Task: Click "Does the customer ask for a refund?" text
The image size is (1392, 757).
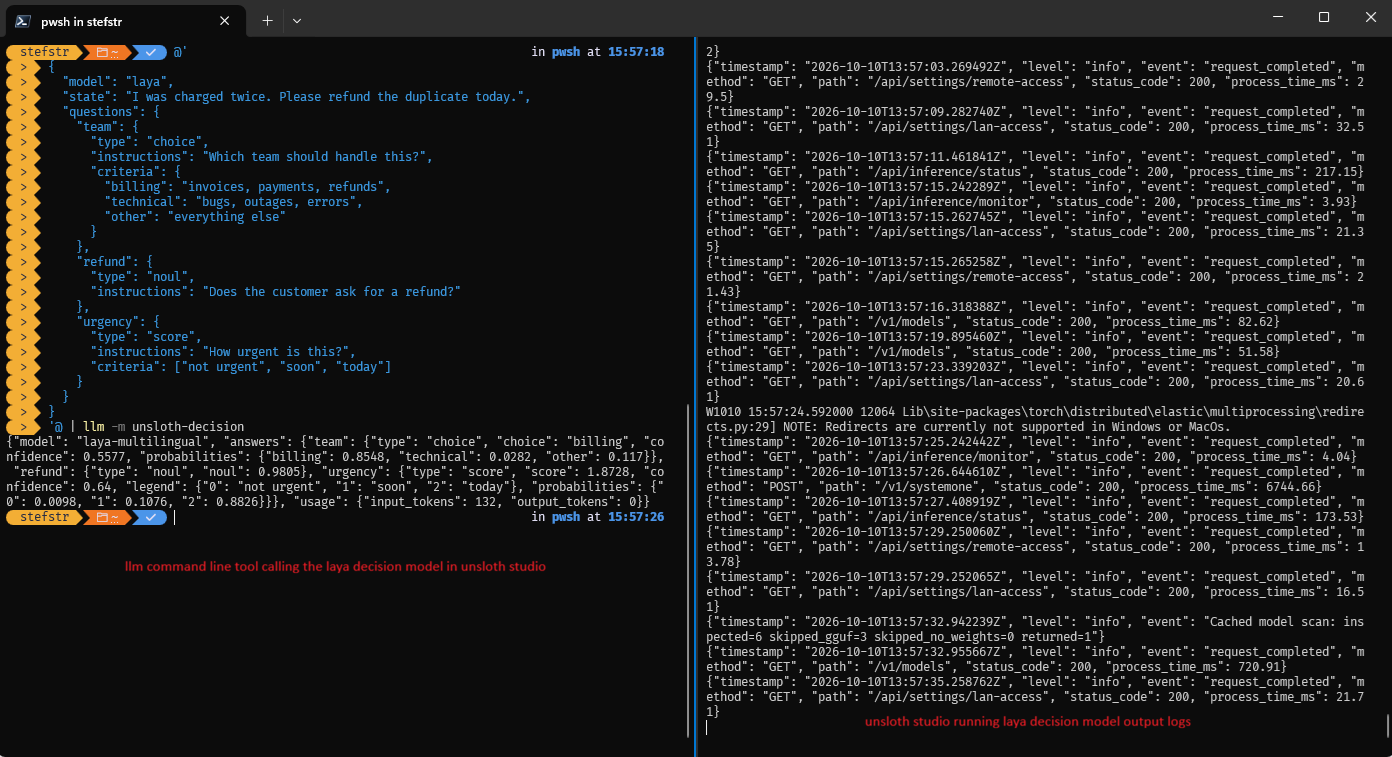Action: [x=333, y=292]
